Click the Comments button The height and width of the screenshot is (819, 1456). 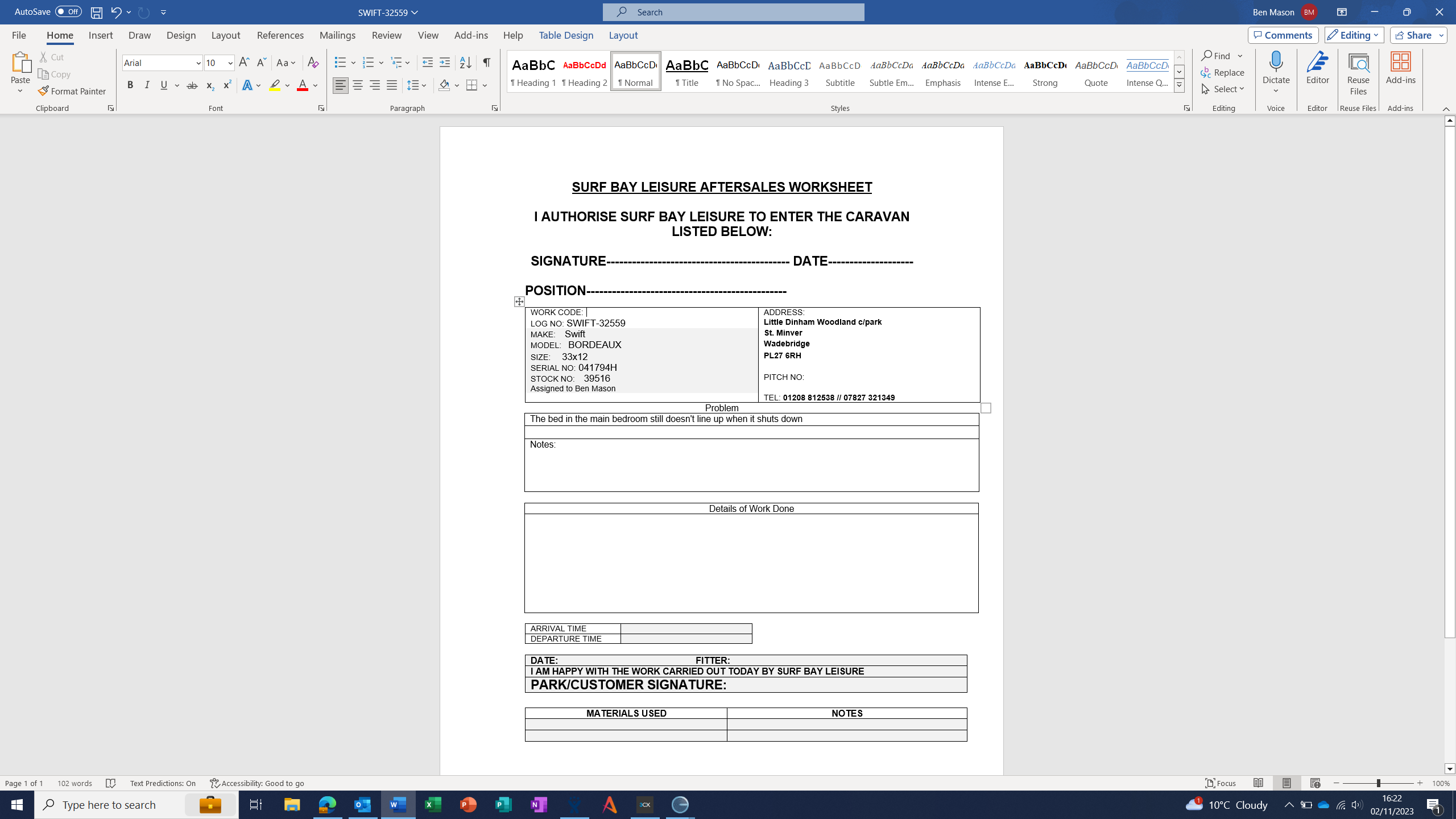(1283, 35)
